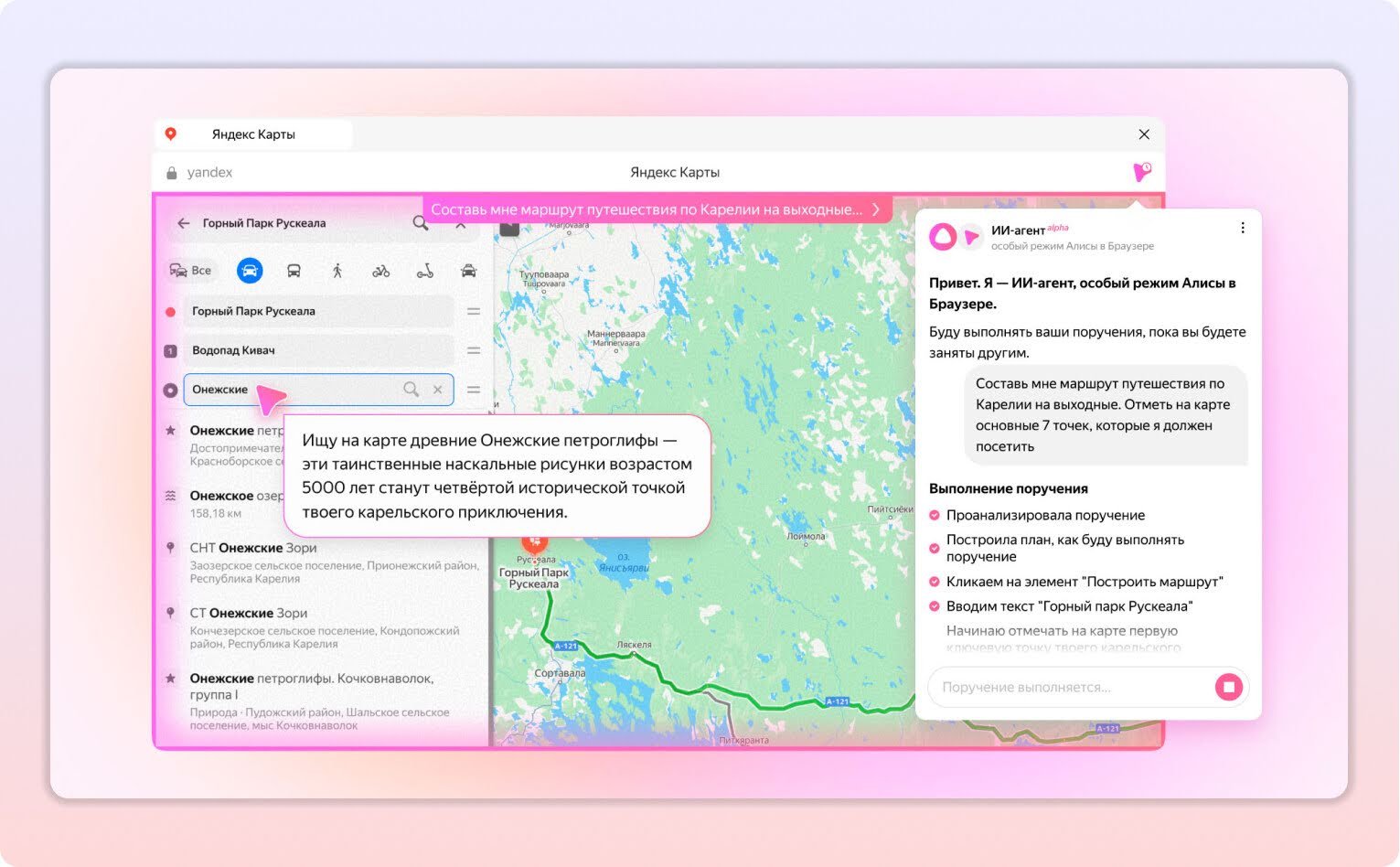The width and height of the screenshot is (1400, 867).
Task: Click the Водопад Кивач waypoint field
Action: point(318,351)
